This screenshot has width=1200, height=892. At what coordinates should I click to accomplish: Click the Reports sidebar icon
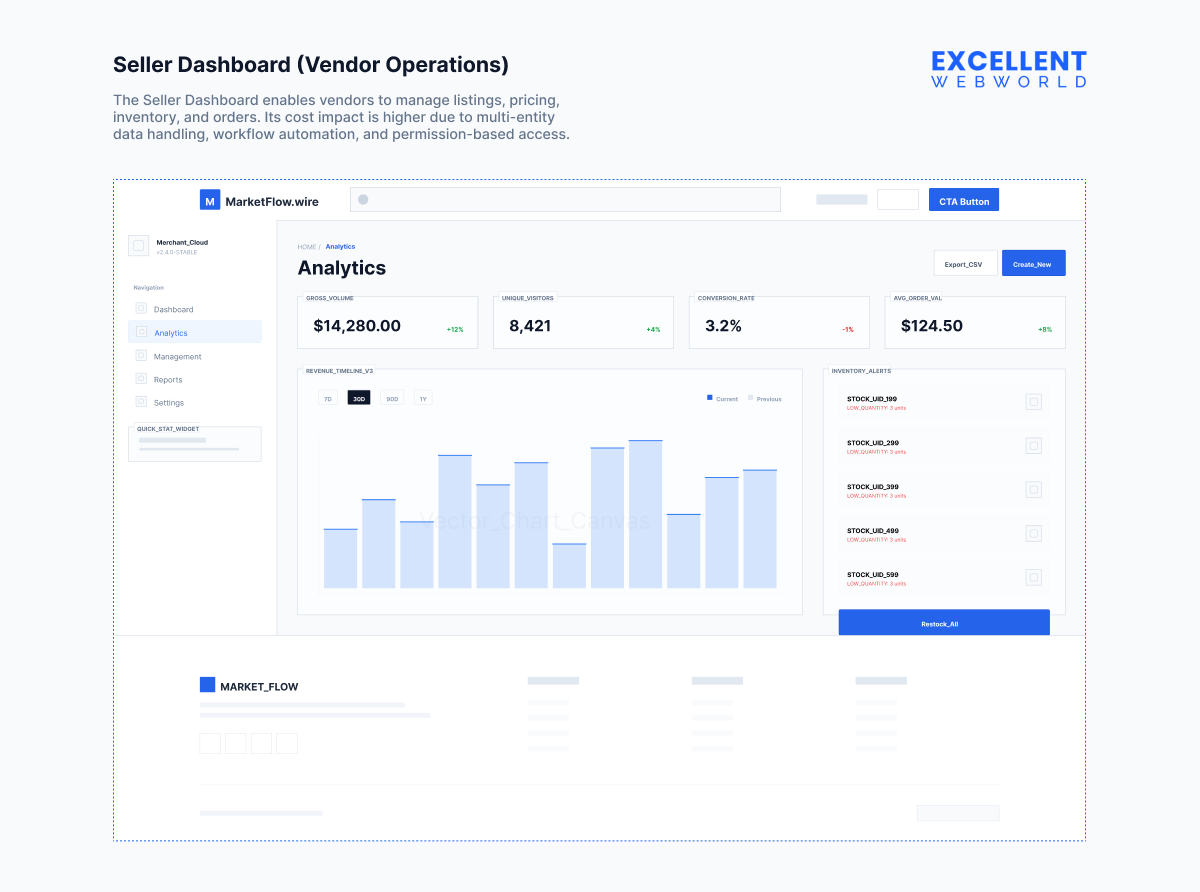(141, 379)
